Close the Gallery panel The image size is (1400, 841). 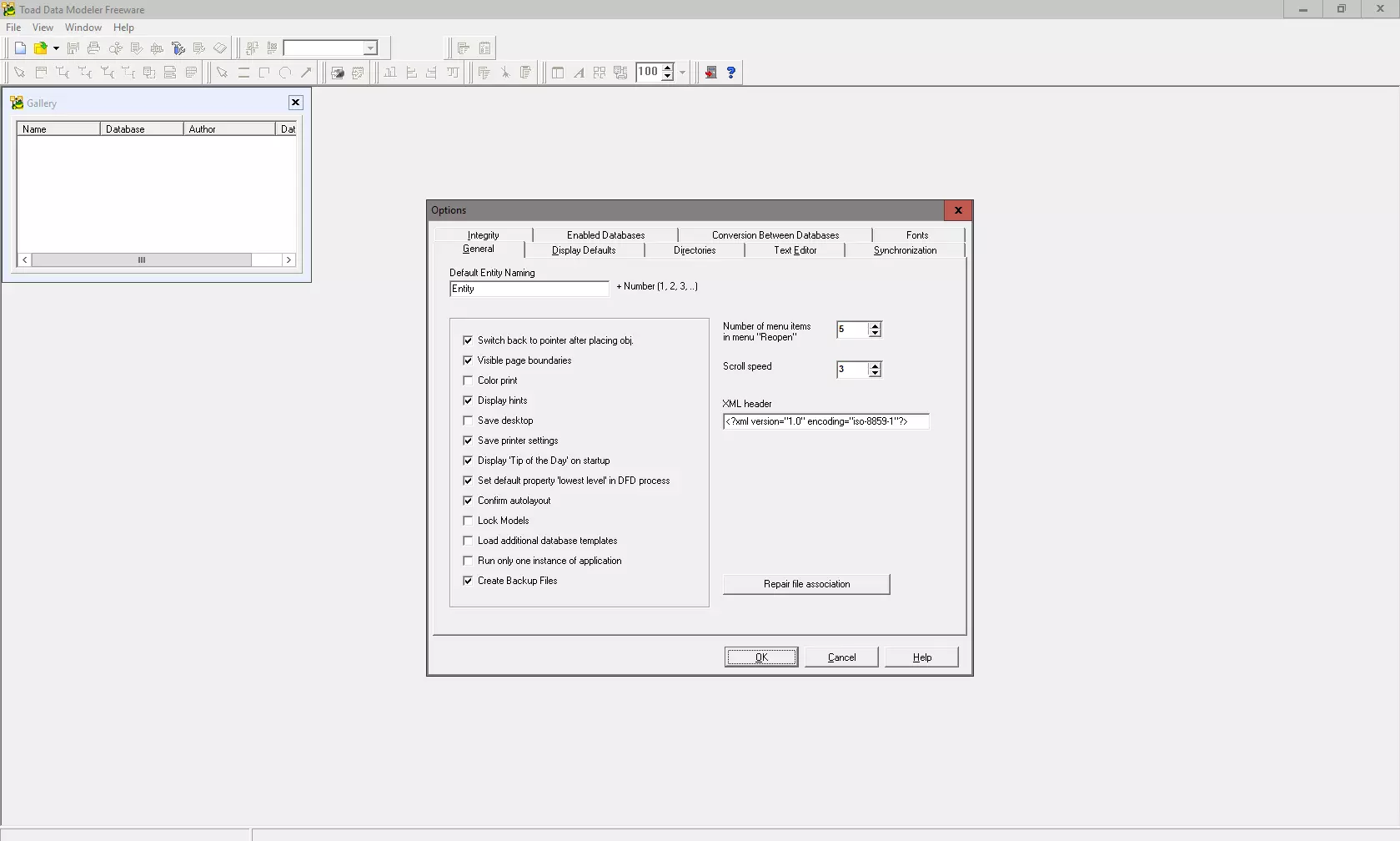(295, 103)
